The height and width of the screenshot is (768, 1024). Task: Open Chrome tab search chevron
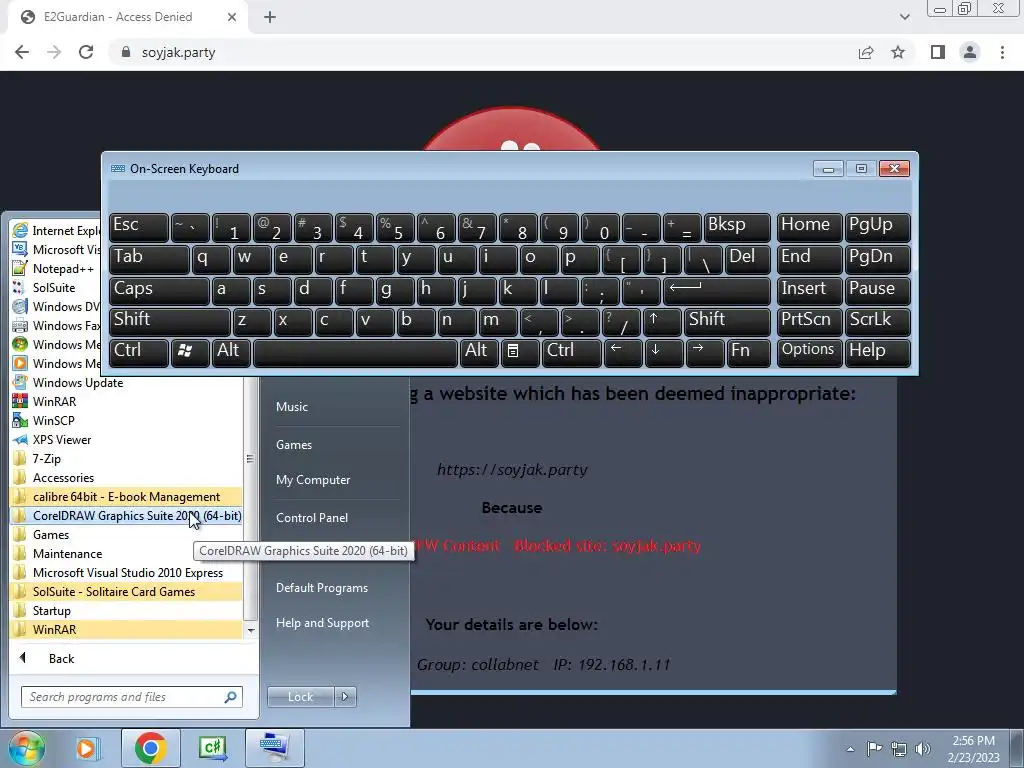904,17
